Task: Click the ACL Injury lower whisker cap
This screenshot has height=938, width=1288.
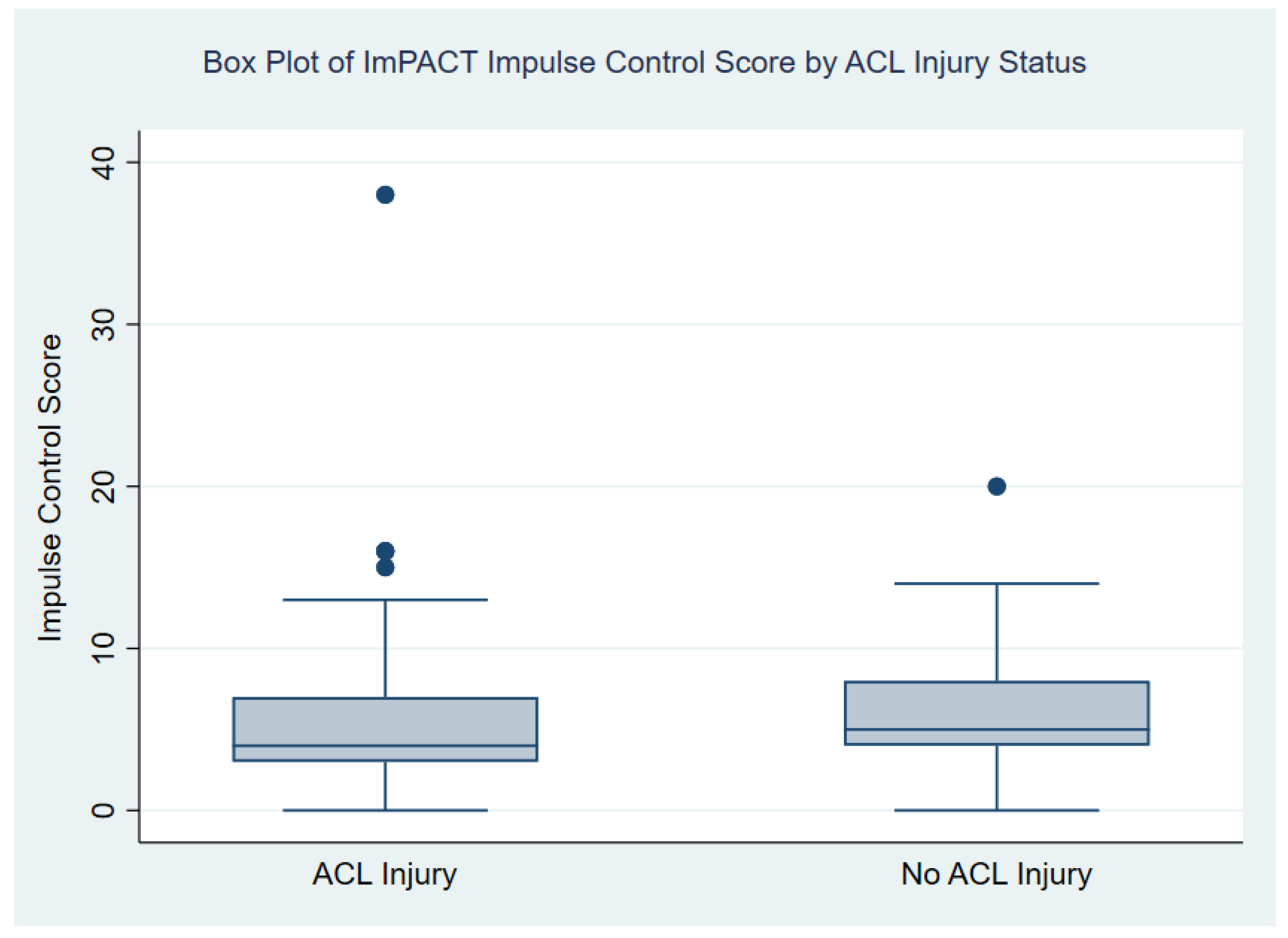Action: pyautogui.click(x=385, y=810)
